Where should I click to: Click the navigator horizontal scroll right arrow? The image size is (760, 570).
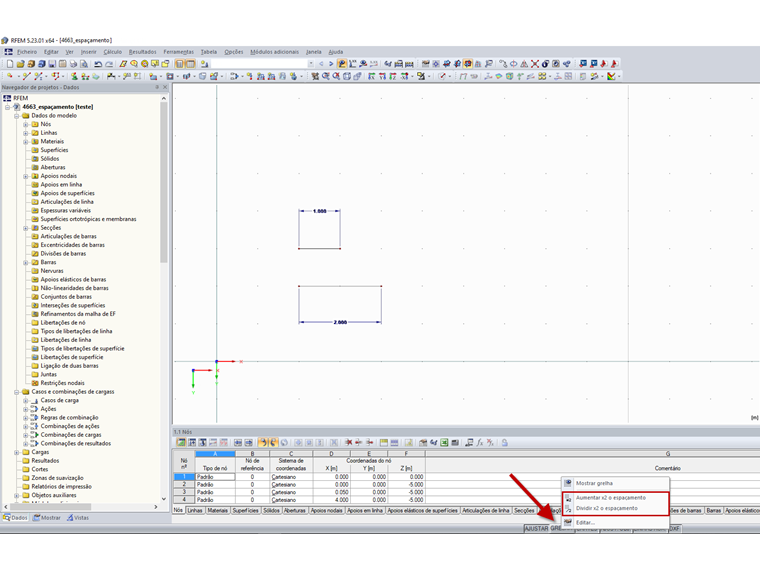coord(156,507)
